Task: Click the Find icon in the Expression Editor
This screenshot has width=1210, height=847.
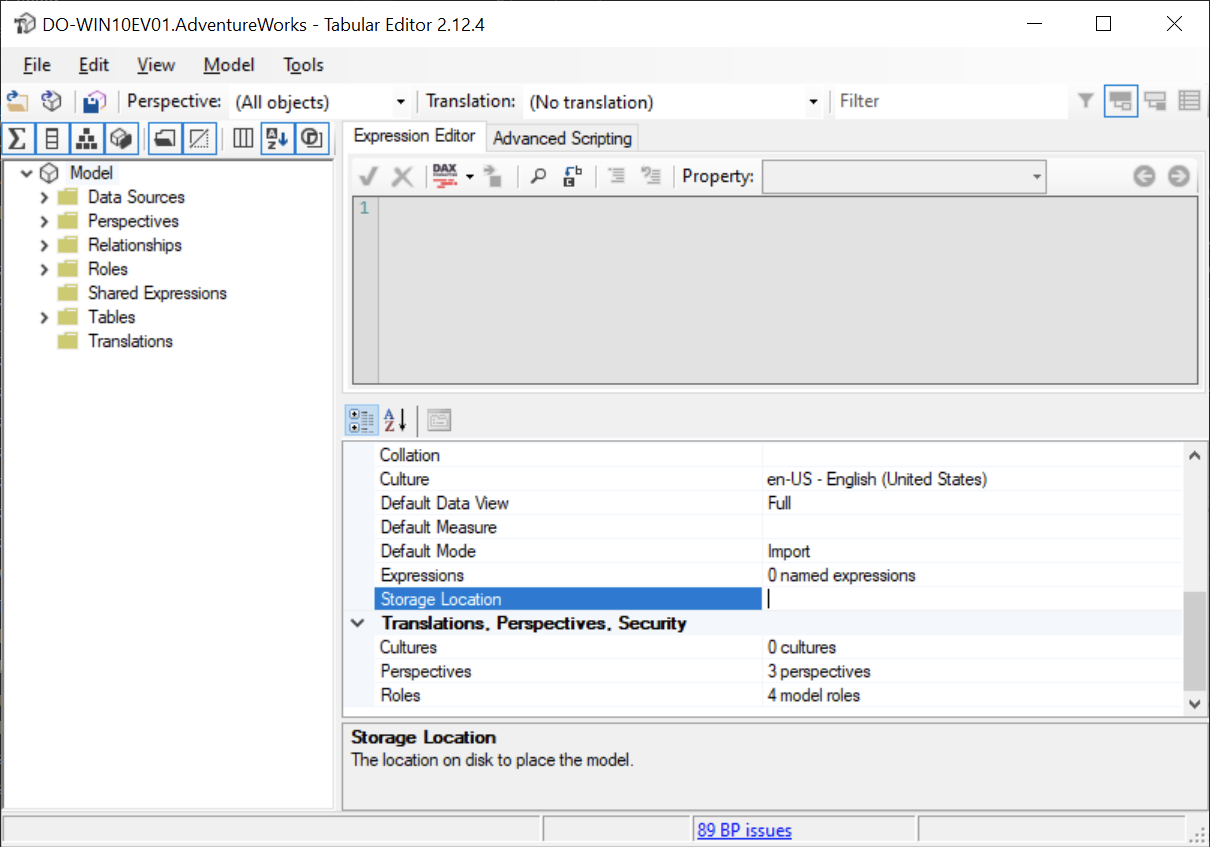Action: tap(538, 176)
